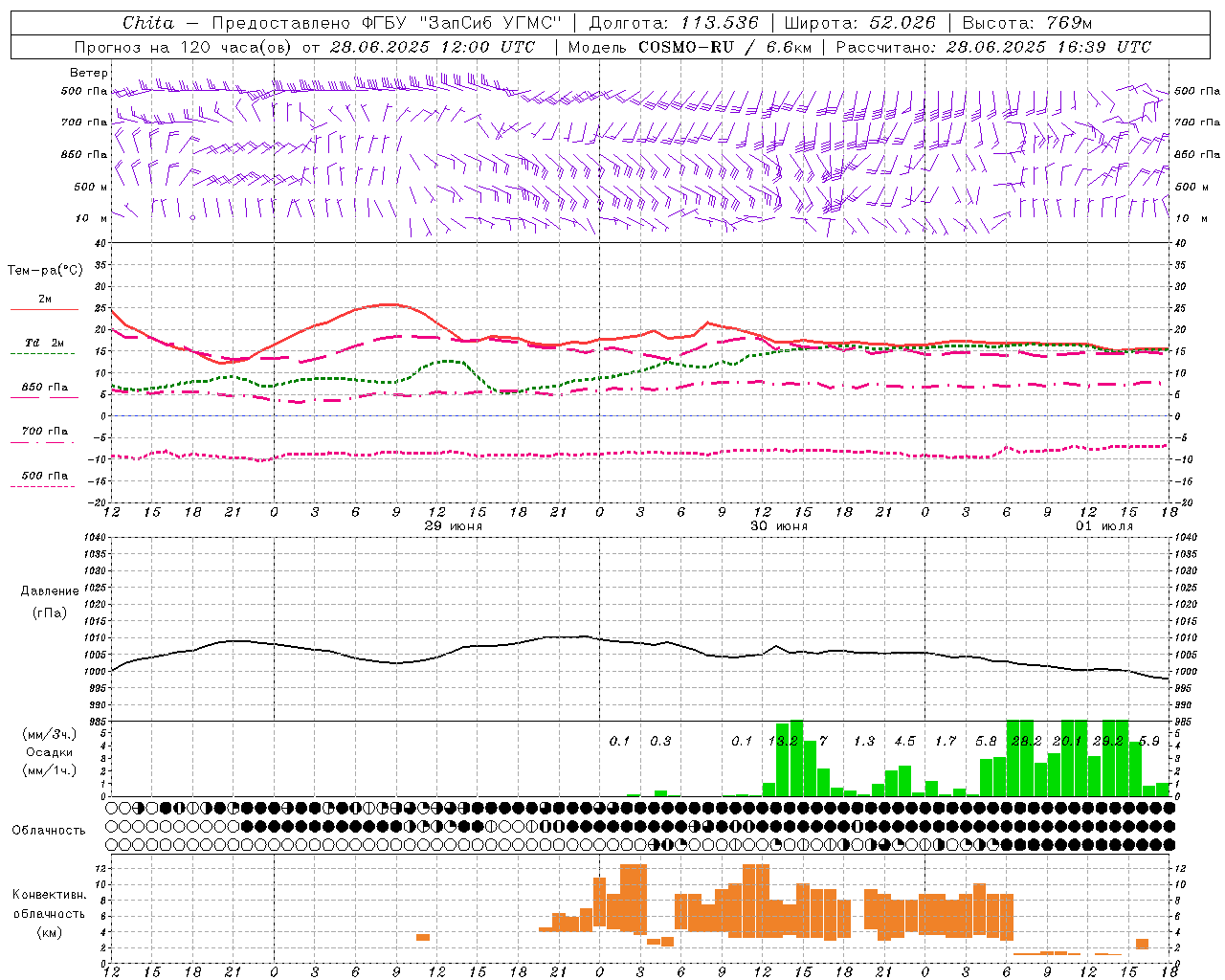The image size is (1225, 980).
Task: Click the Давление pressure panel title
Action: pos(50,591)
